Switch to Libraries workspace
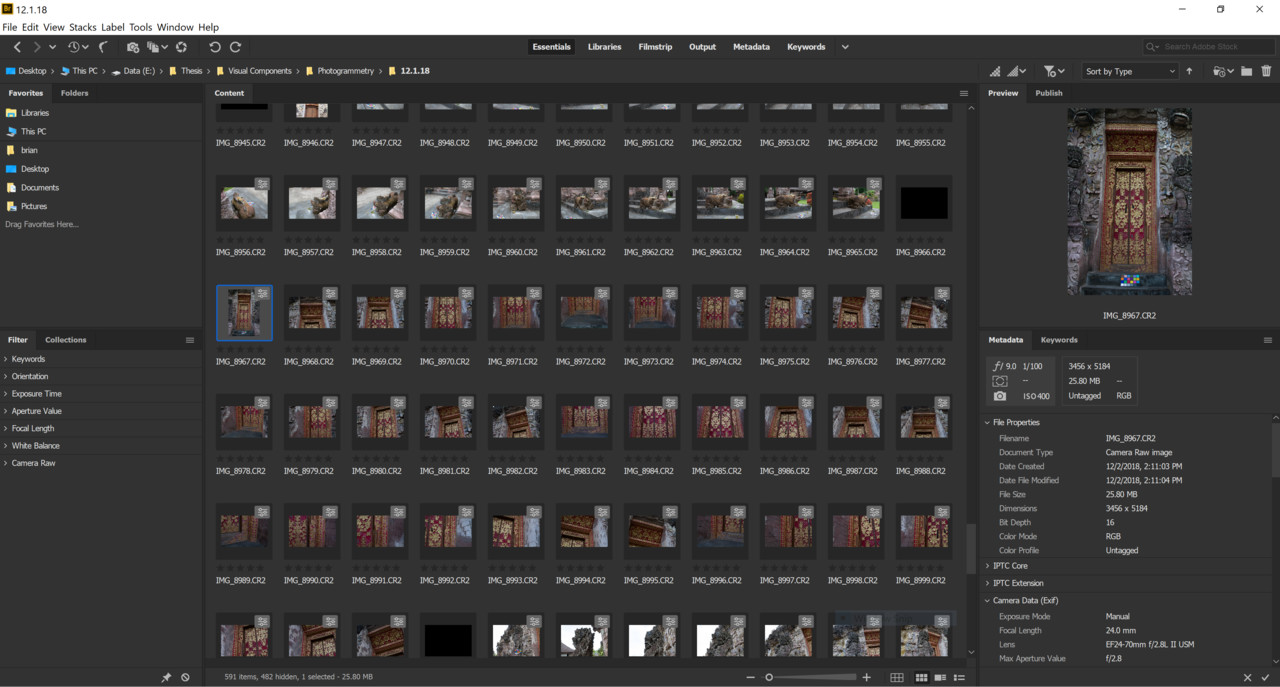Screen dimensions: 1280x687 tap(604, 47)
